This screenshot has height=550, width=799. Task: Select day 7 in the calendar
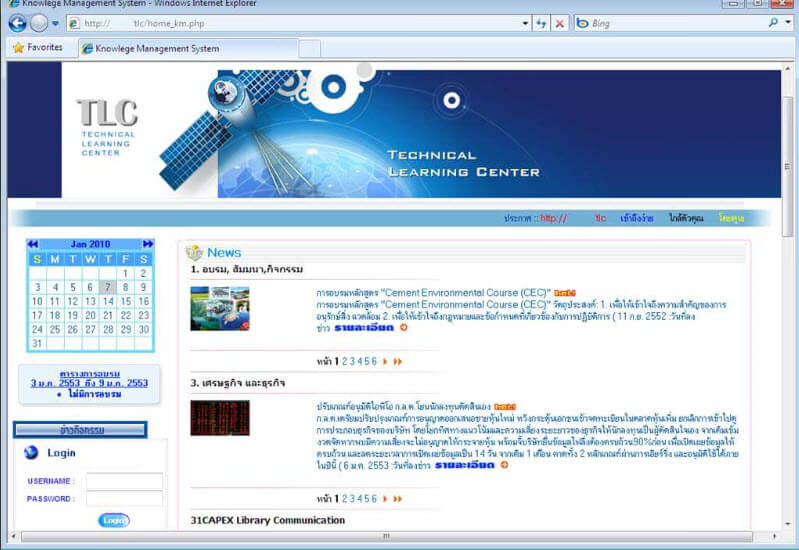coord(108,287)
